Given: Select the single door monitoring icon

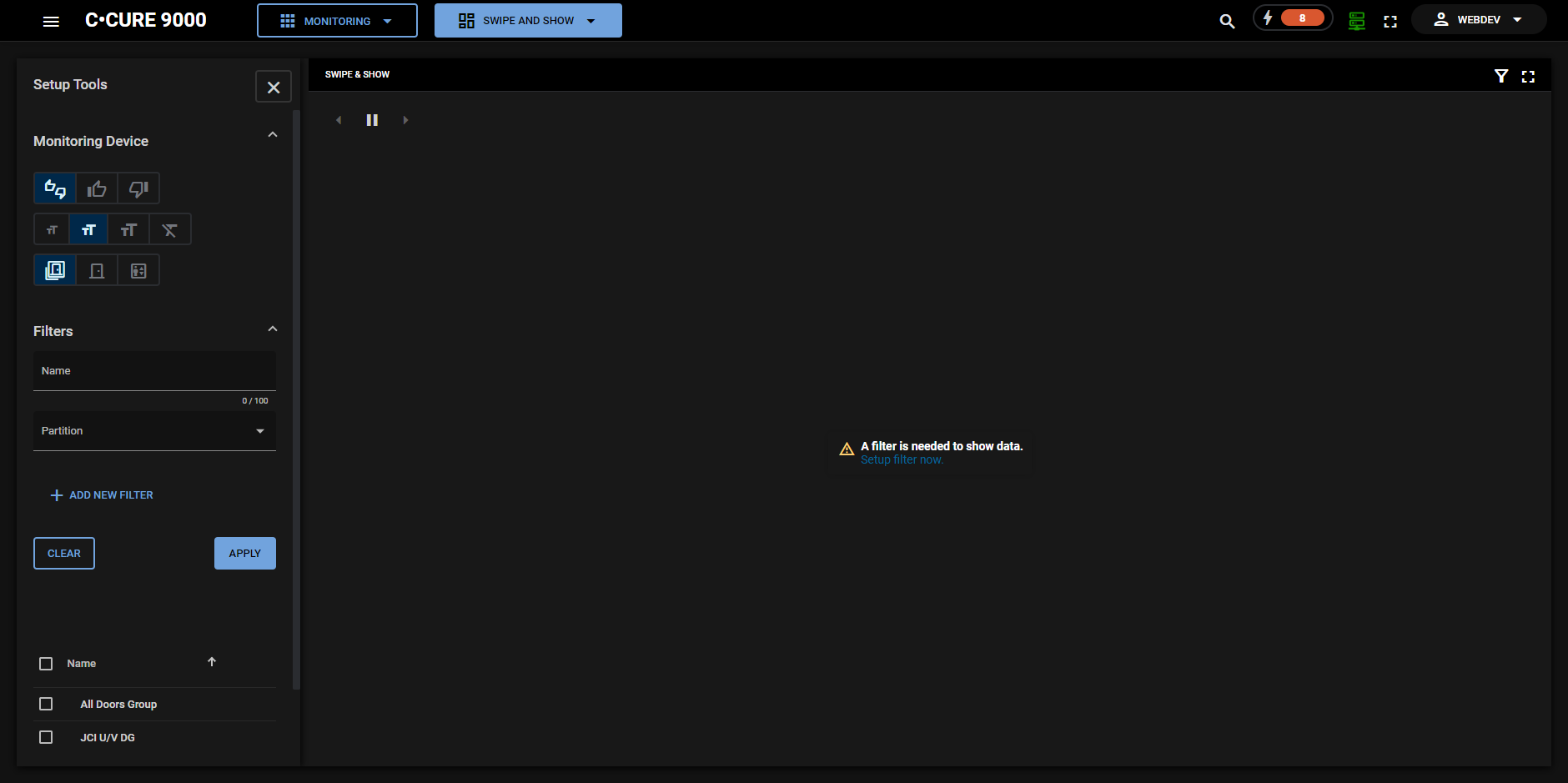Looking at the screenshot, I should (x=96, y=269).
